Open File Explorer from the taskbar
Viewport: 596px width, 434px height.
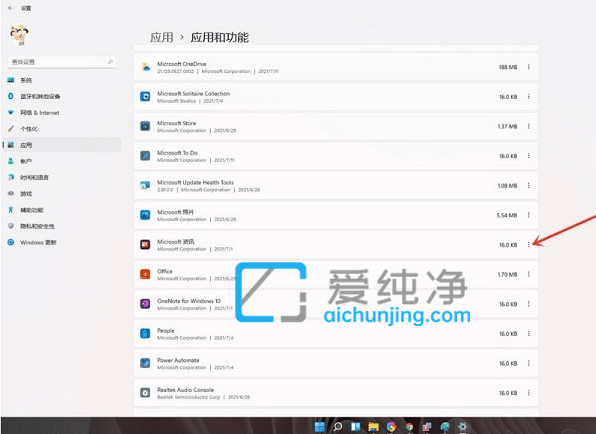pyautogui.click(x=373, y=427)
